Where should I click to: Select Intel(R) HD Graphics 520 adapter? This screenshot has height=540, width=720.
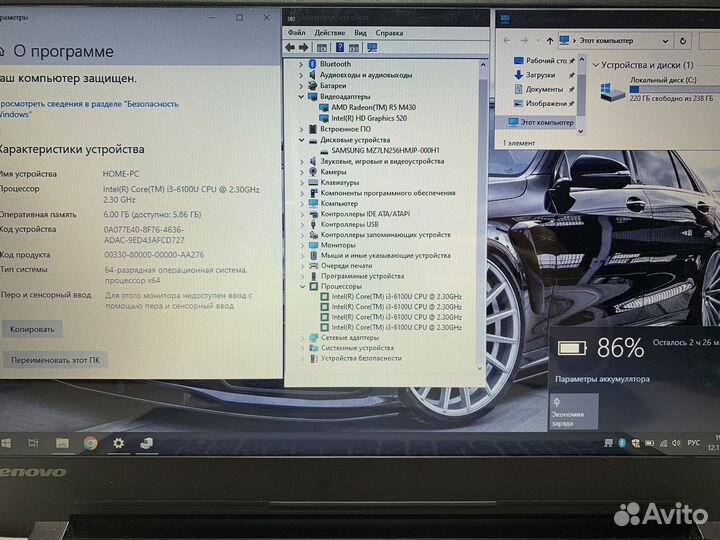point(369,118)
